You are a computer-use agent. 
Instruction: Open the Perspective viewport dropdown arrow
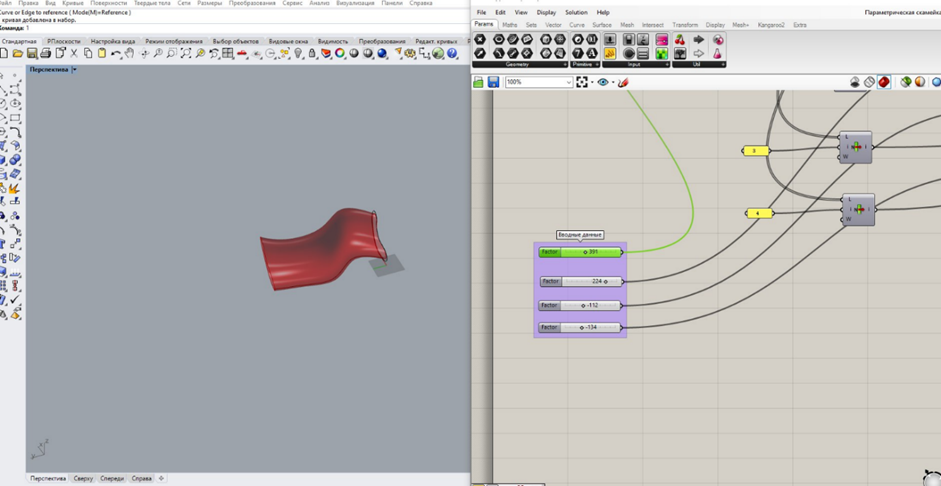point(74,70)
